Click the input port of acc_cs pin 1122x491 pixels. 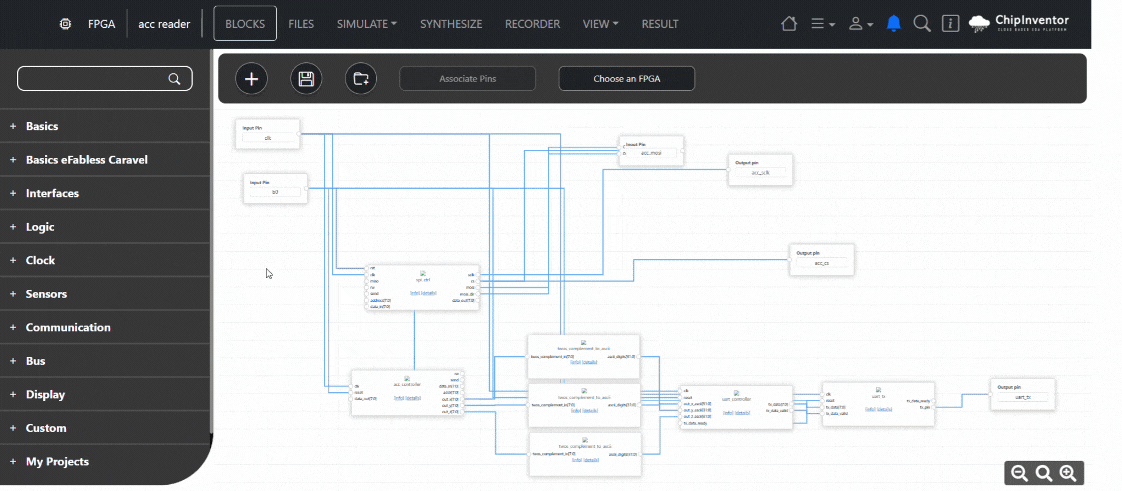tap(790, 259)
